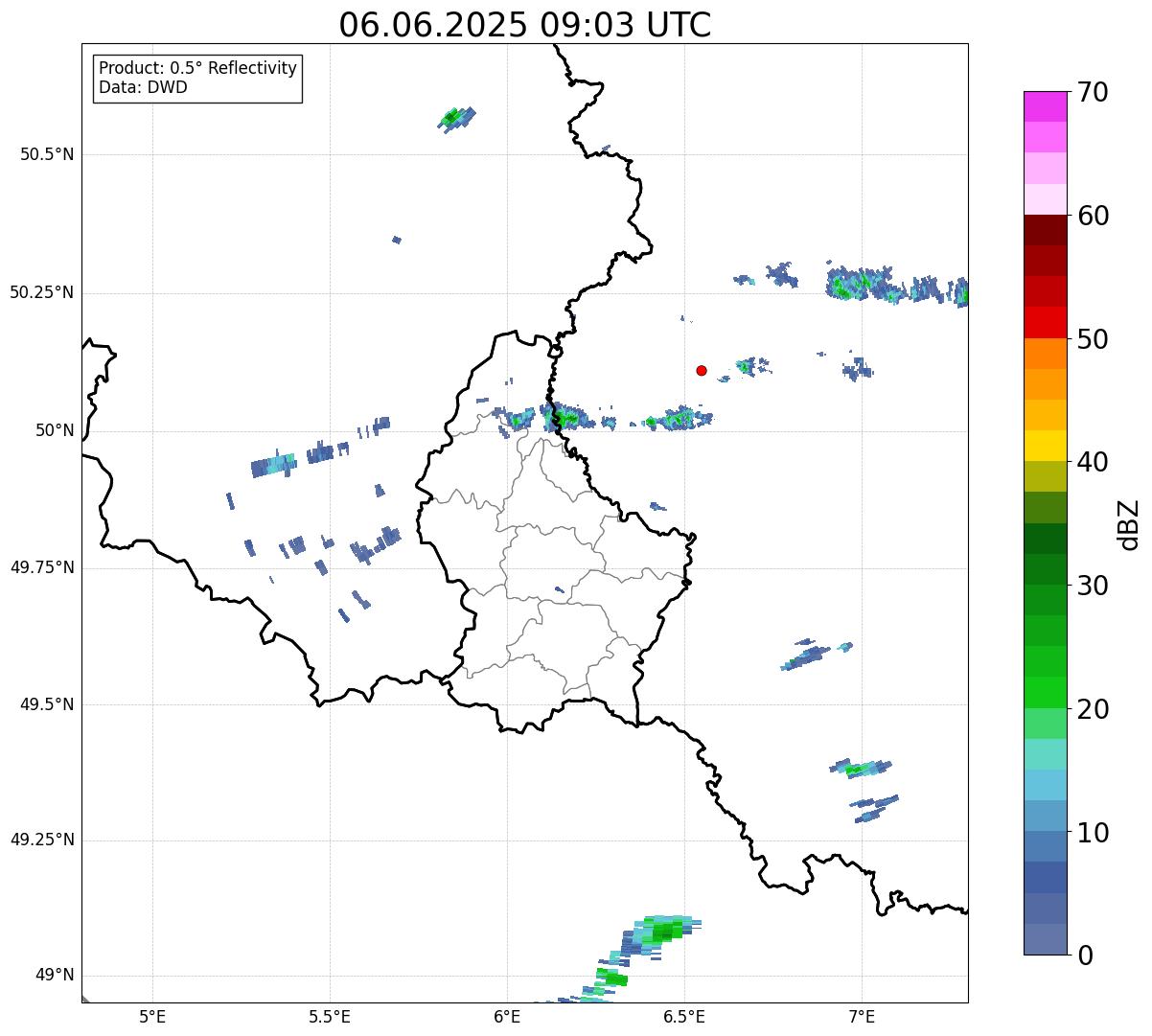This screenshot has width=1152, height=1036.
Task: Click the title '06.06.2025 09:03 UTC'
Action: (x=525, y=25)
